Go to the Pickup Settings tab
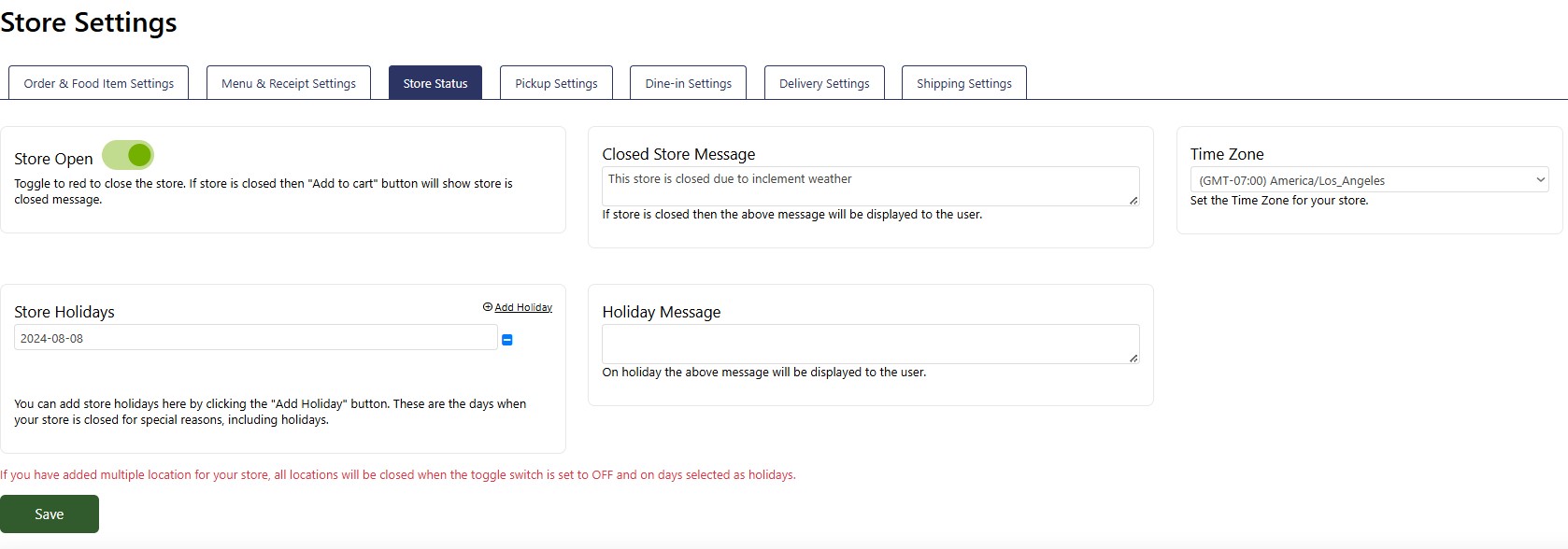 [556, 83]
